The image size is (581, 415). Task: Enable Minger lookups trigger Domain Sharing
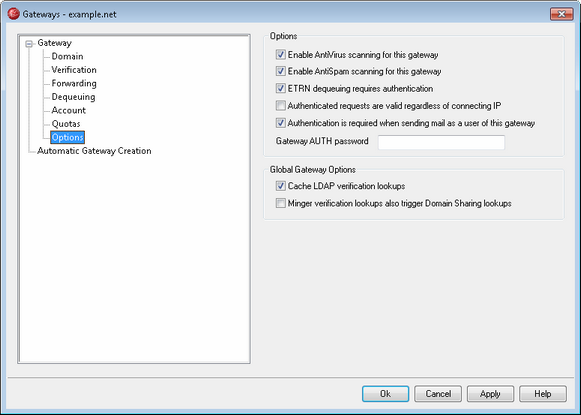coord(280,203)
